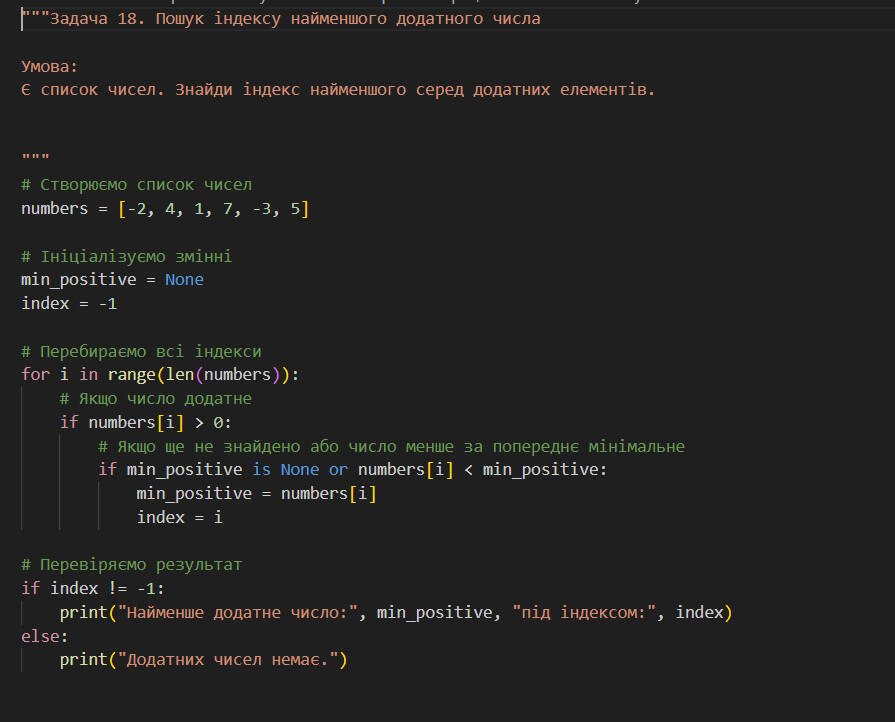Click the line 'index = i'
895x722 pixels.
click(x=179, y=518)
